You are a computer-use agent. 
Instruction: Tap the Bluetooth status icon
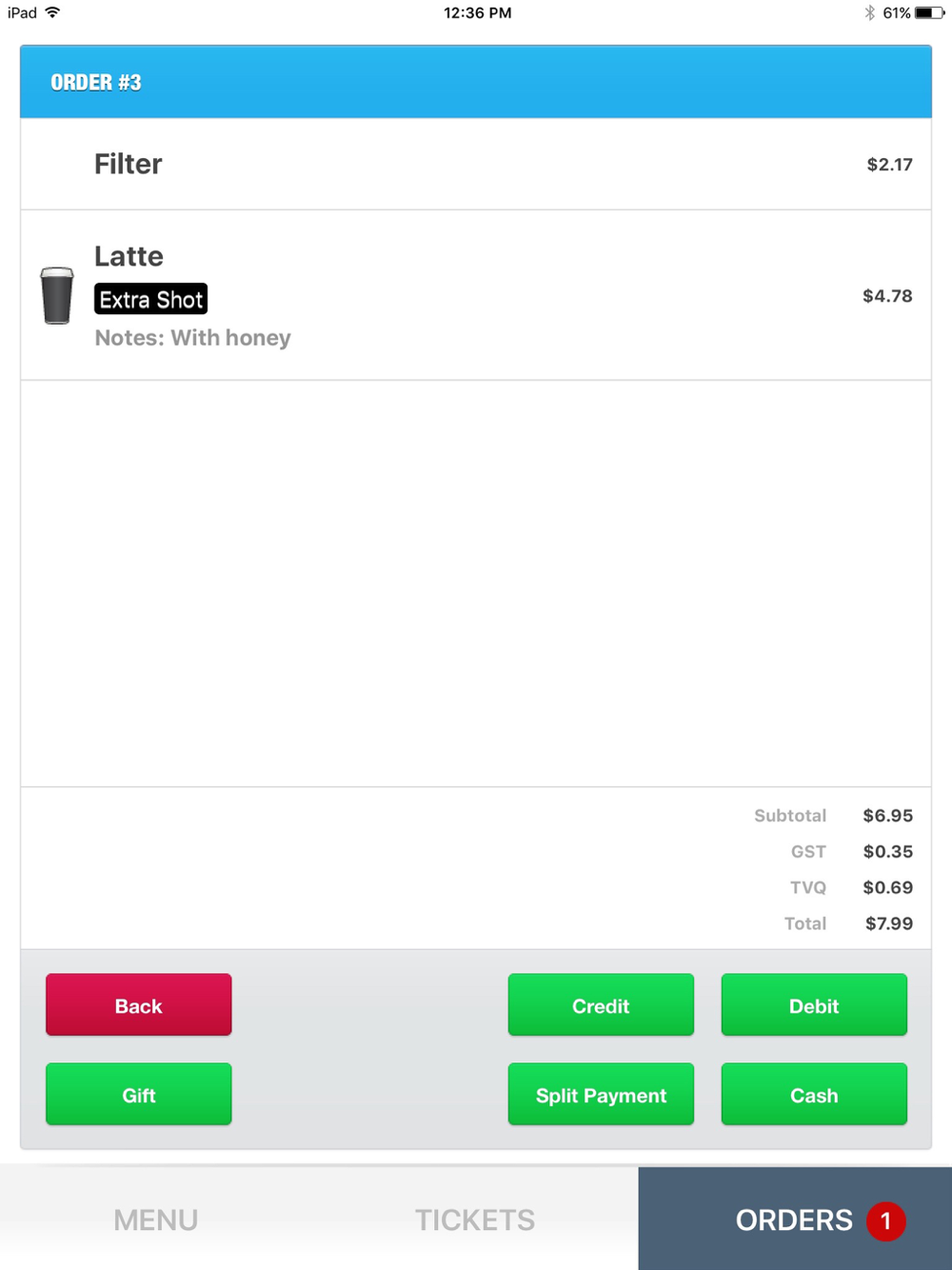(869, 13)
